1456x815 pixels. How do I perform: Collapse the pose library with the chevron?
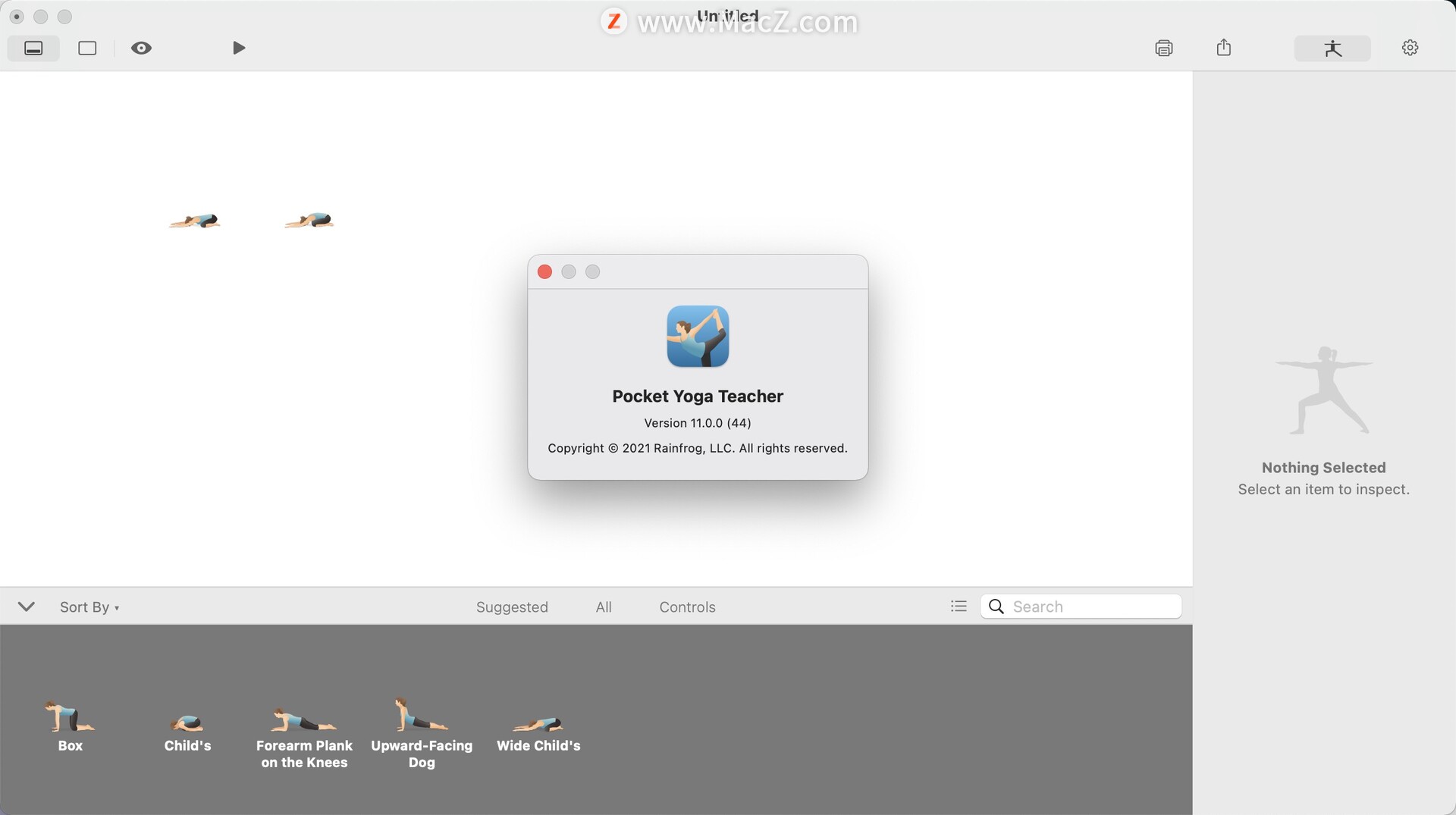click(x=27, y=607)
